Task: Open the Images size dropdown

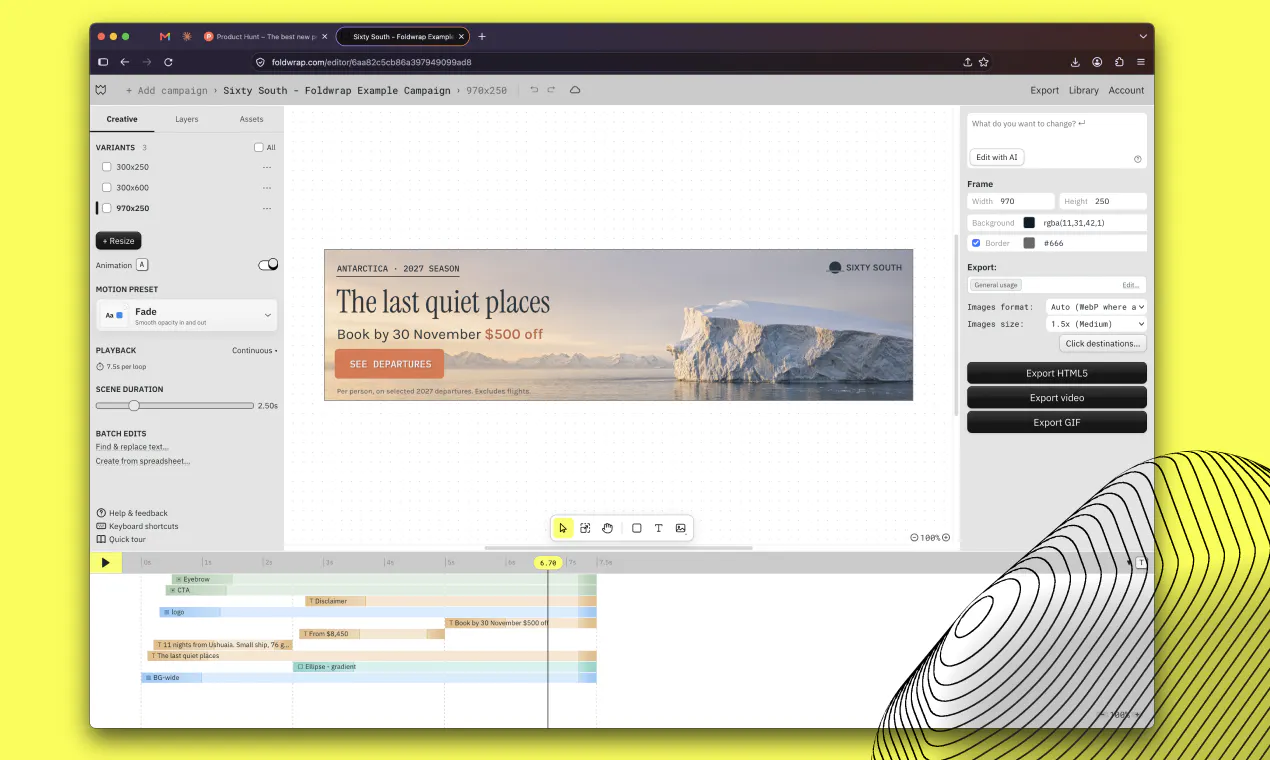Action: (x=1096, y=324)
